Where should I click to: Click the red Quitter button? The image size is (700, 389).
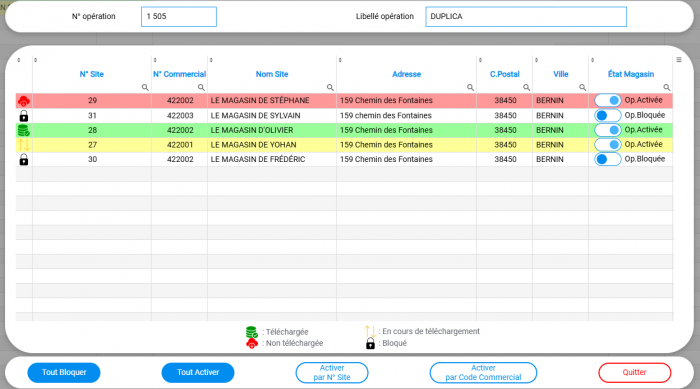[x=634, y=372]
